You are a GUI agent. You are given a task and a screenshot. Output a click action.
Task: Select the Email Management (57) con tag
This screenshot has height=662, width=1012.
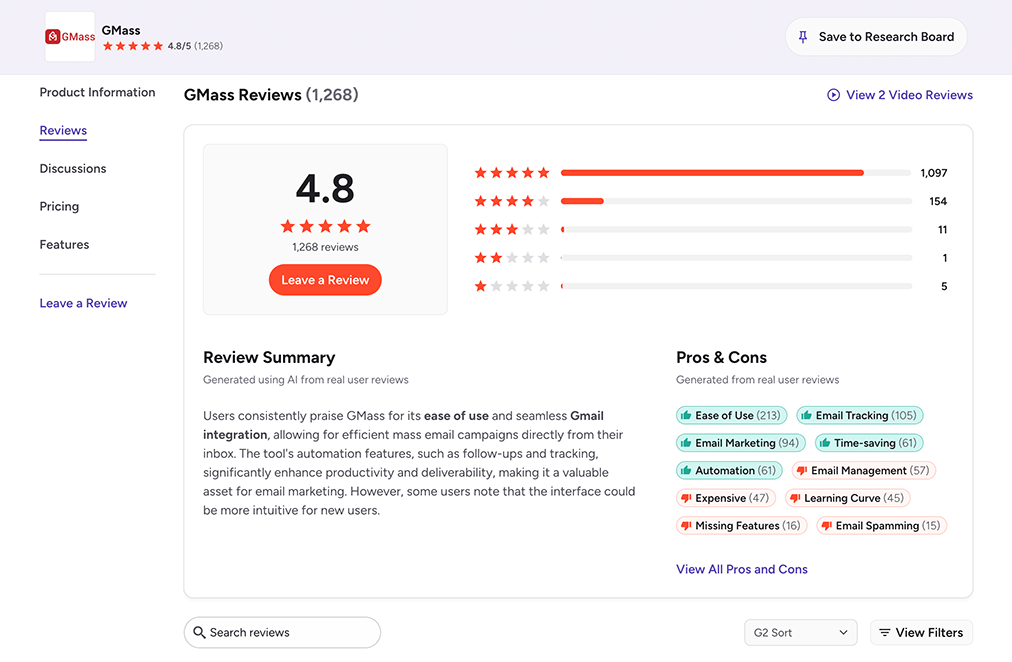[864, 470]
